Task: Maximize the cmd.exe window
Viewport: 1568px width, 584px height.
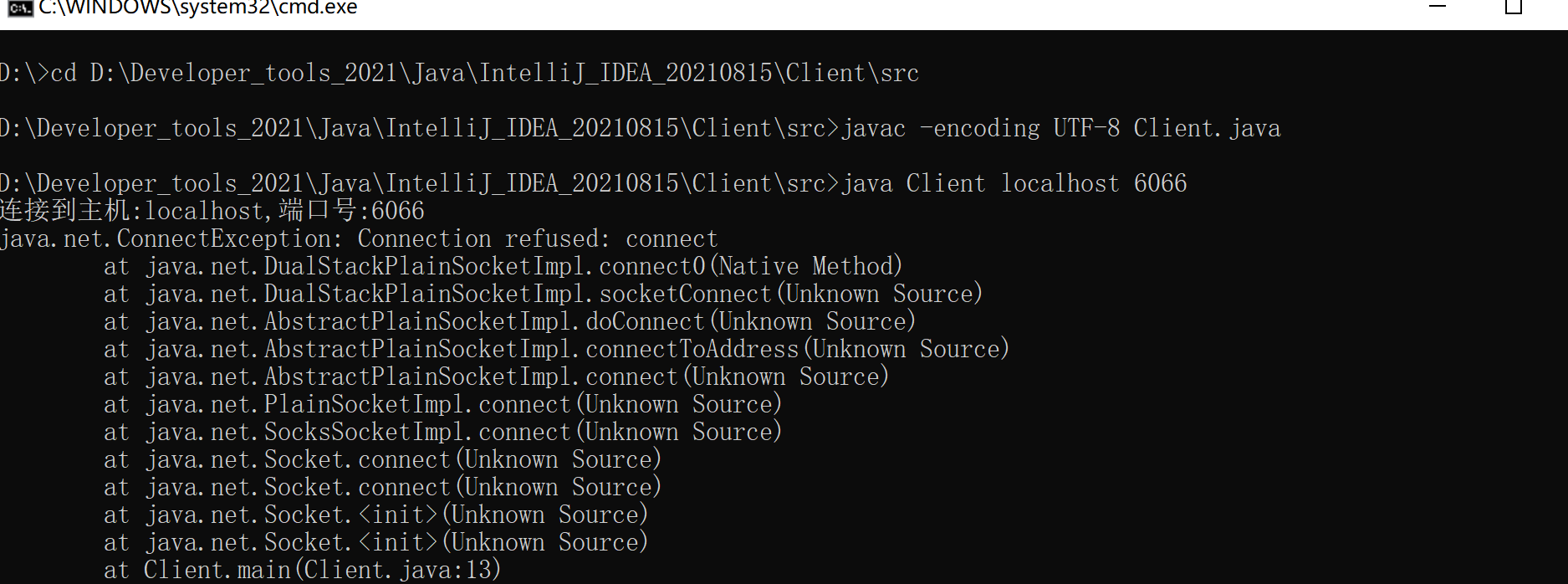Action: [x=1513, y=8]
